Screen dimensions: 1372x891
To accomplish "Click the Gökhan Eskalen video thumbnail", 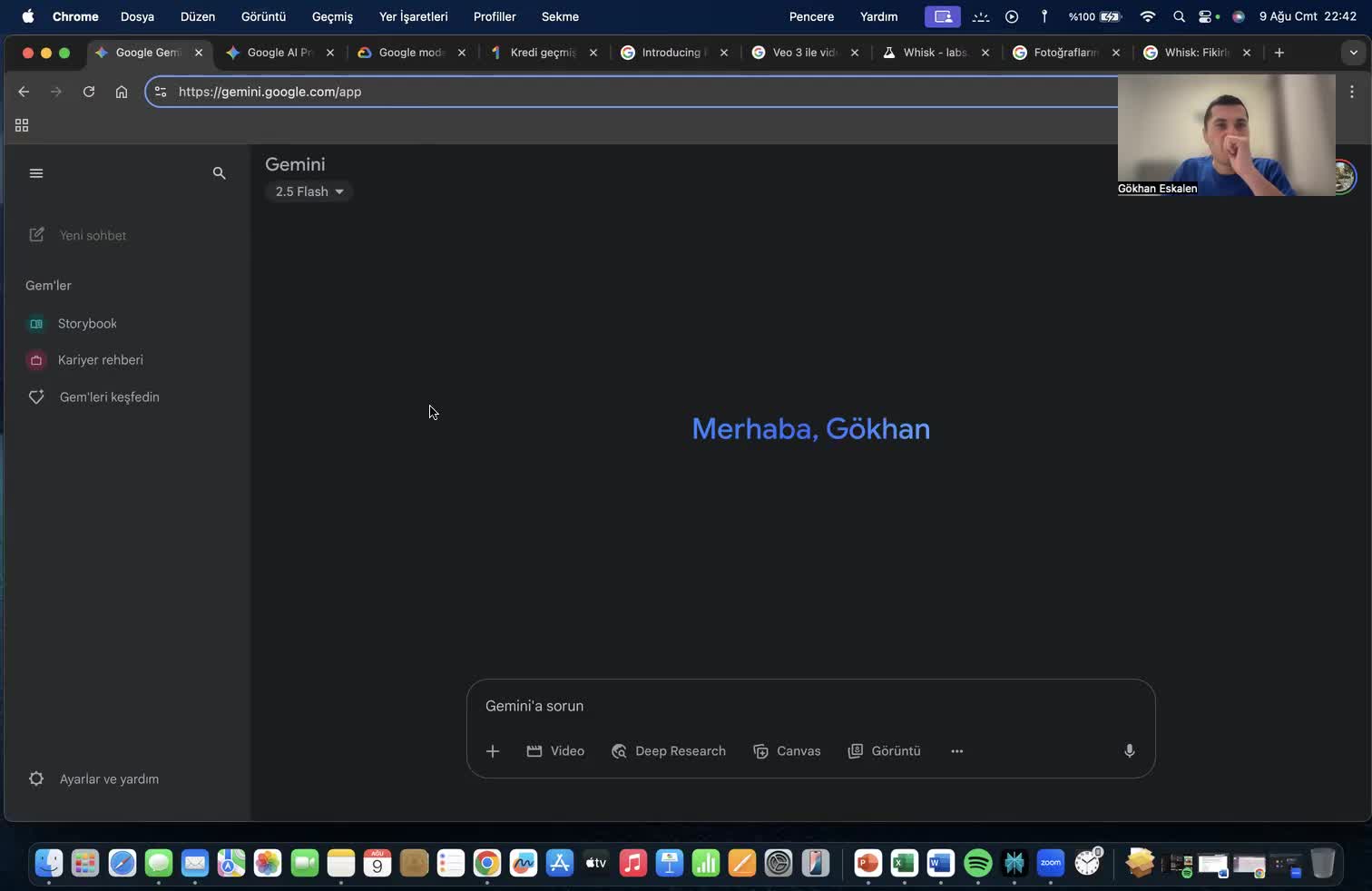I will coord(1227,135).
